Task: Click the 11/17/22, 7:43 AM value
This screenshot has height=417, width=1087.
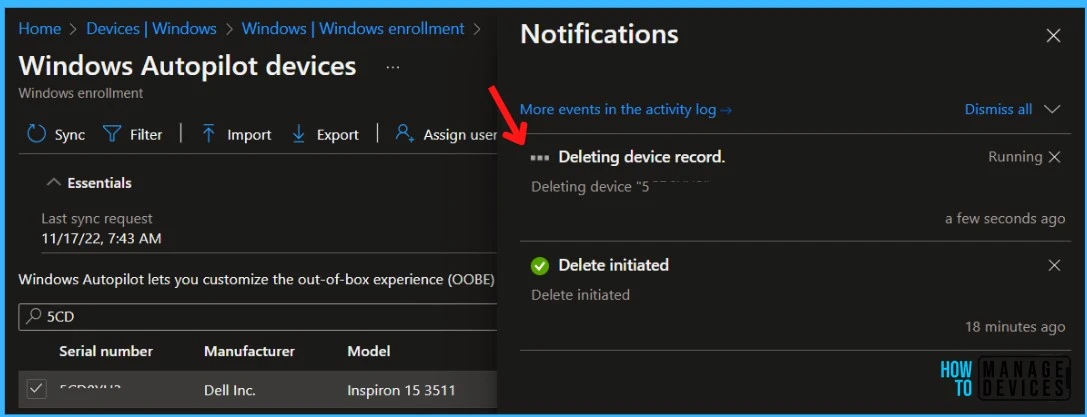Action: (101, 239)
